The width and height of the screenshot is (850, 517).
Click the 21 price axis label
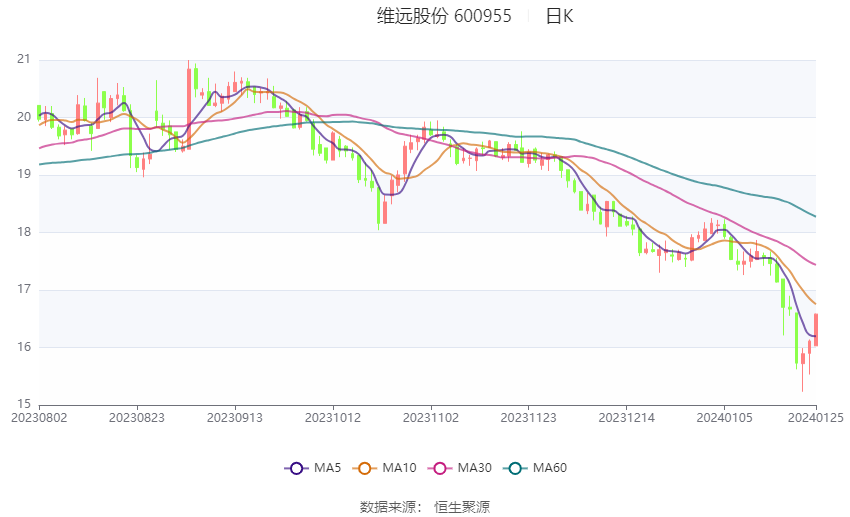pyautogui.click(x=24, y=59)
